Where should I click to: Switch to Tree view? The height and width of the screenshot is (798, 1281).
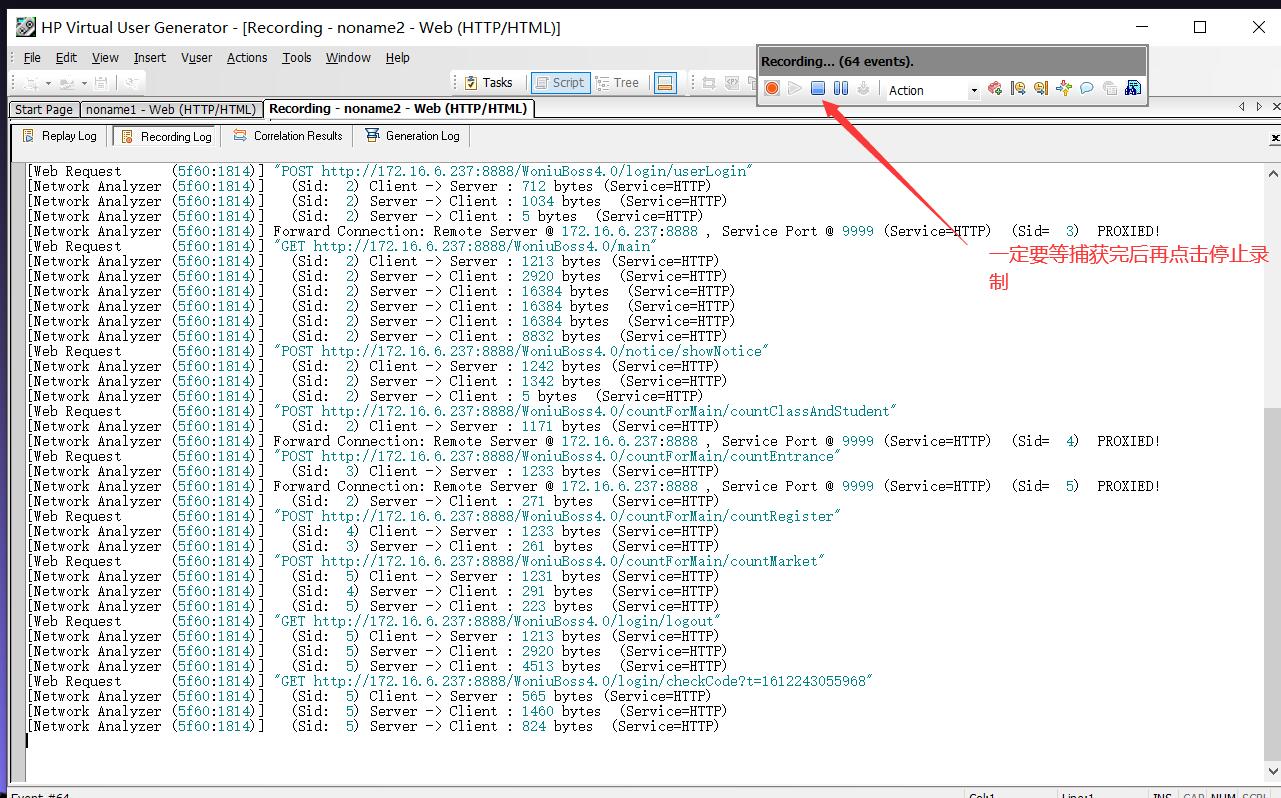click(618, 83)
